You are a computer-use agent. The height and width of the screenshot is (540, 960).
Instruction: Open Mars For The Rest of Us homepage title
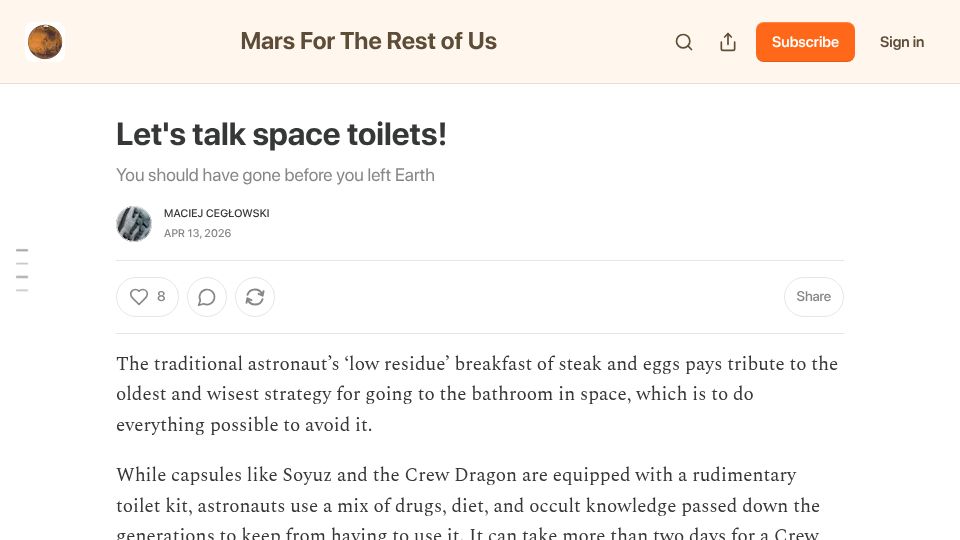click(369, 41)
